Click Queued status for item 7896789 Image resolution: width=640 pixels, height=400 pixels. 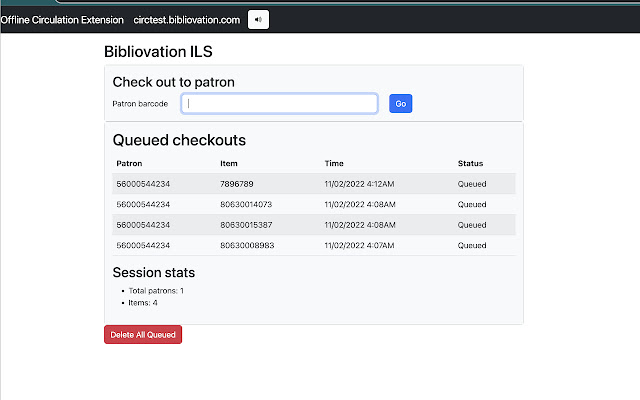[x=472, y=184]
